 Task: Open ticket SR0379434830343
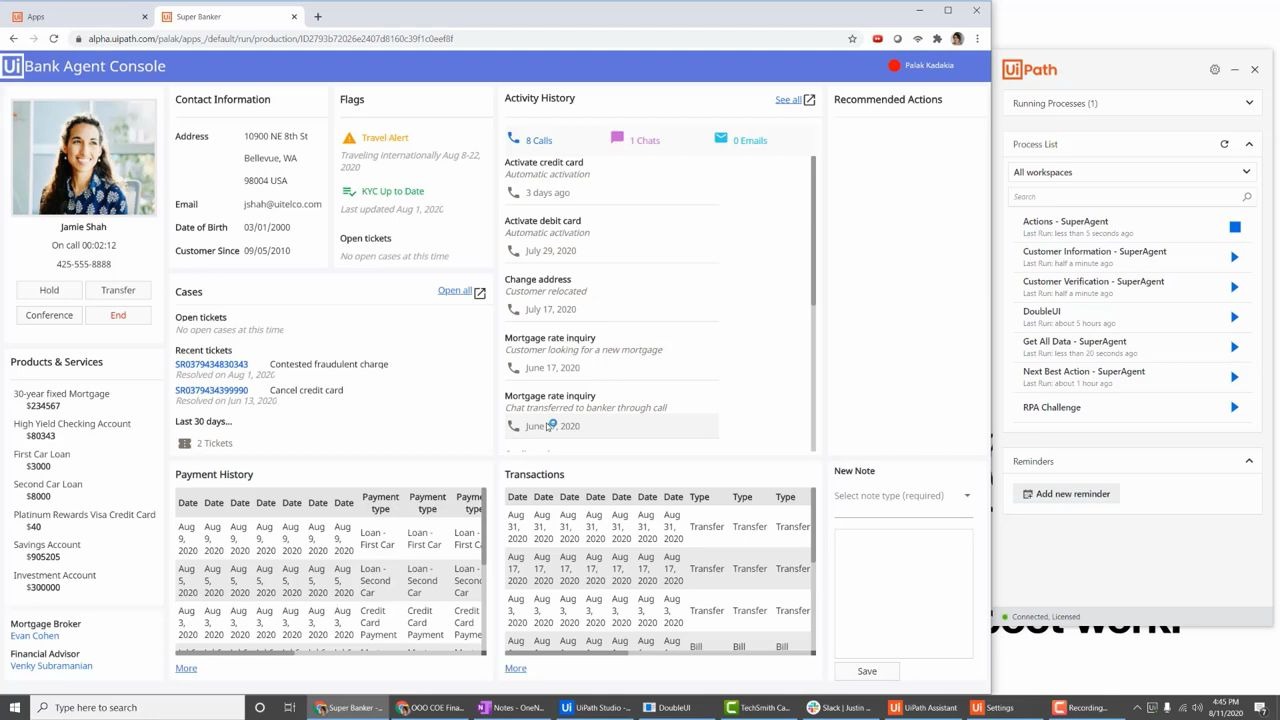pos(211,364)
